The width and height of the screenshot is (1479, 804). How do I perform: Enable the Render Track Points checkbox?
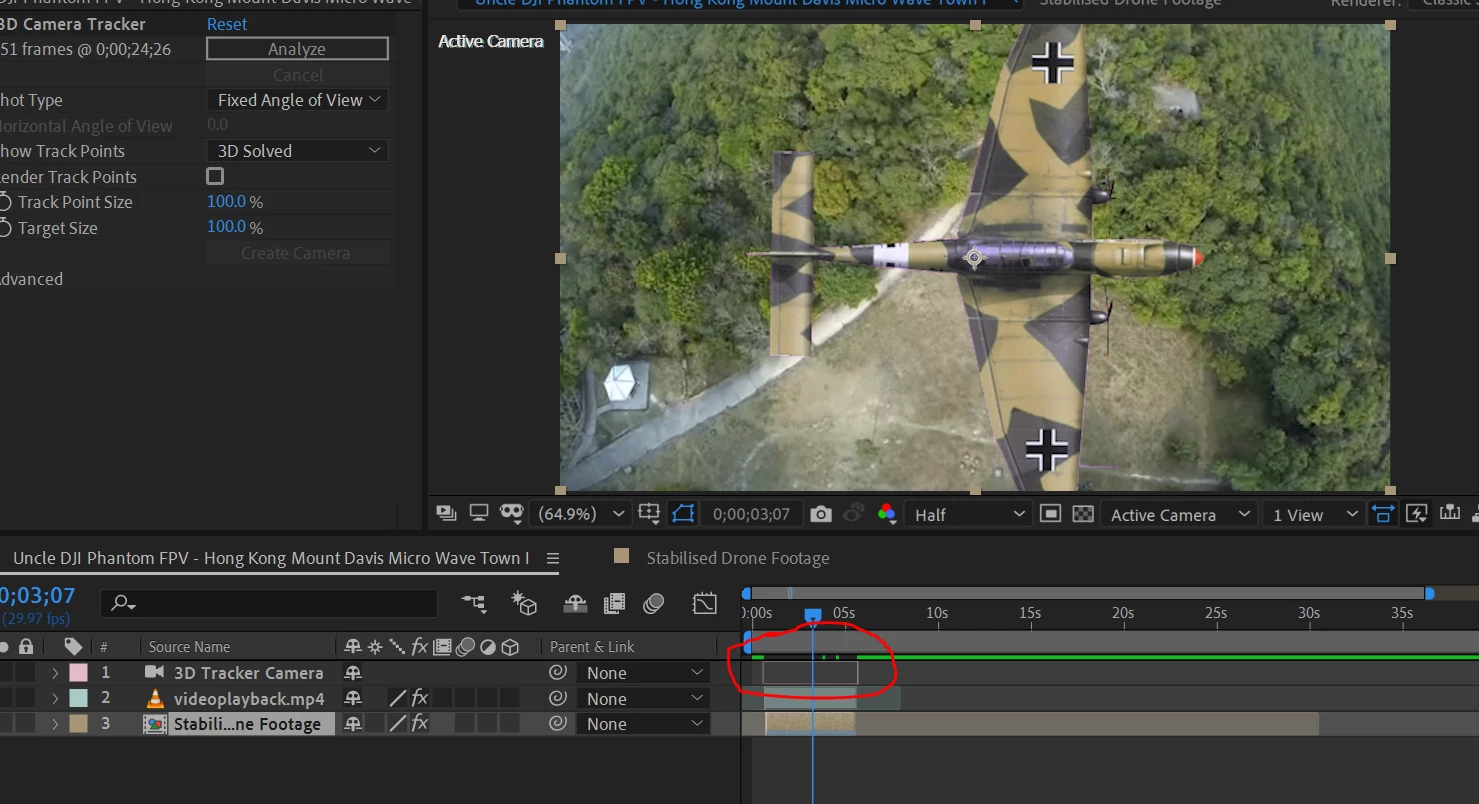click(215, 177)
